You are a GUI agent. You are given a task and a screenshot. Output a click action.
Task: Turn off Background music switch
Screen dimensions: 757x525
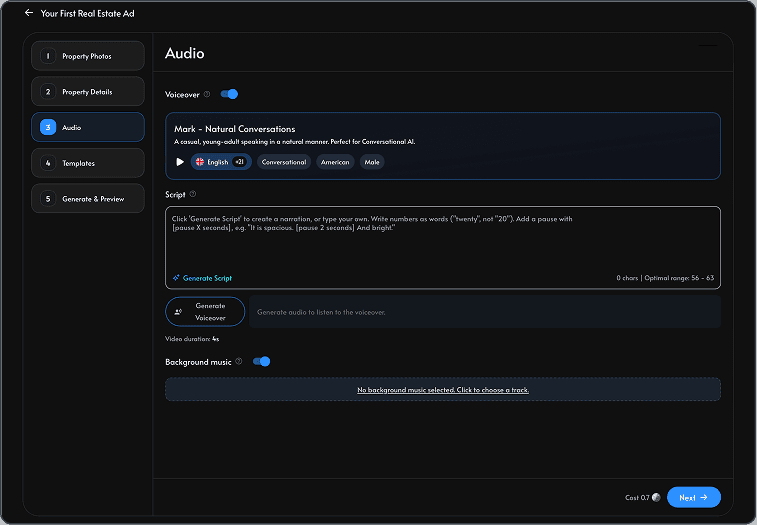click(262, 361)
